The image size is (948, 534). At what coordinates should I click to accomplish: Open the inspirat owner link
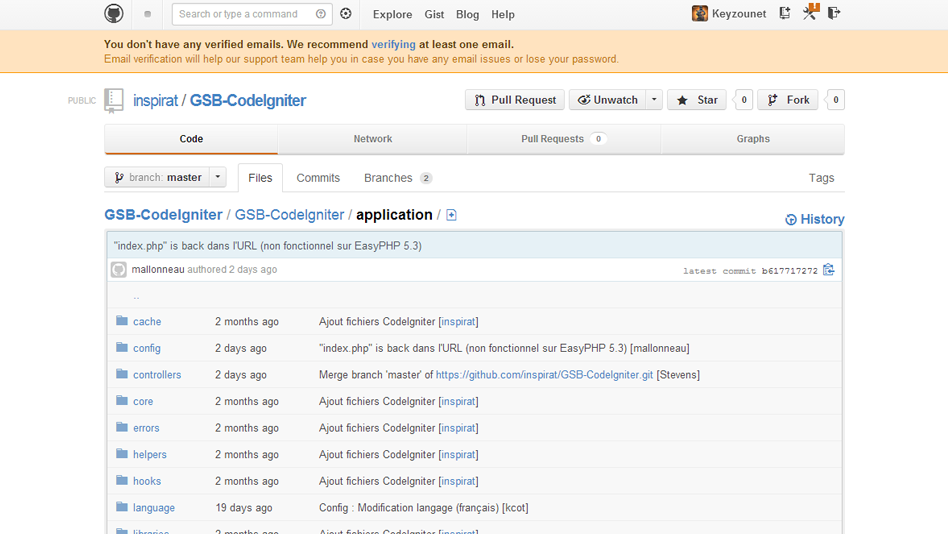pos(155,100)
